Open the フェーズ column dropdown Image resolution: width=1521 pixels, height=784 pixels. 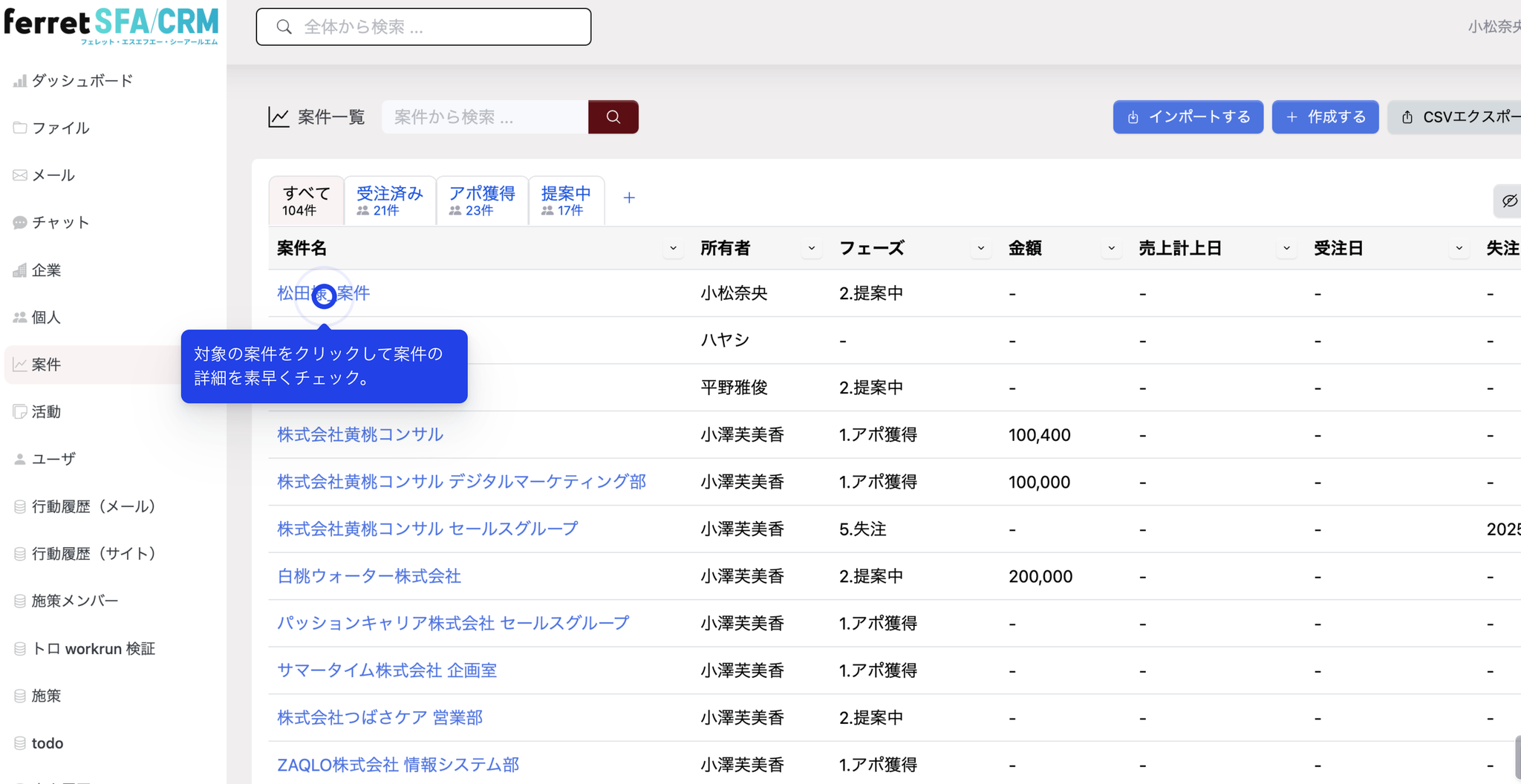(980, 248)
